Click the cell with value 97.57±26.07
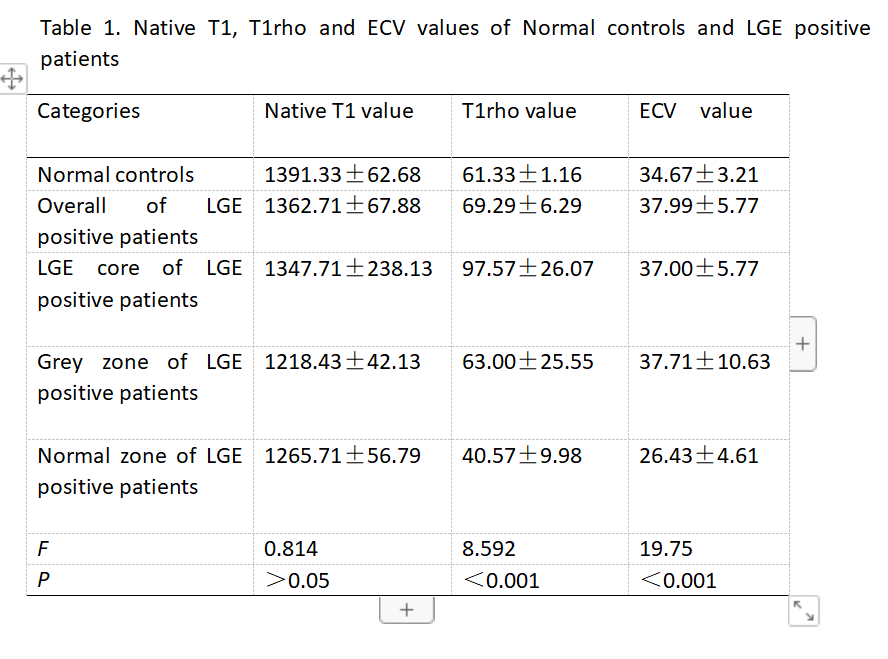The height and width of the screenshot is (659, 888). tap(528, 269)
